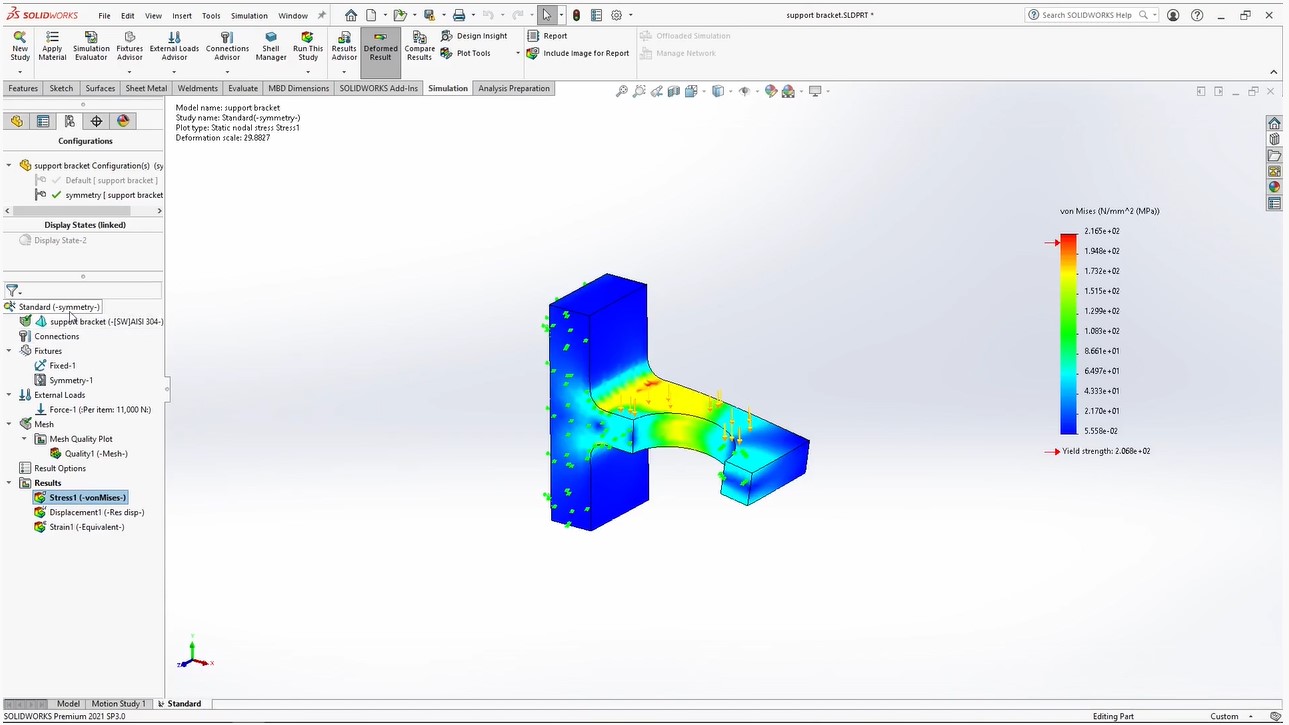Switch to the Evaluate tab
Image resolution: width=1289 pixels, height=725 pixels.
pos(243,88)
